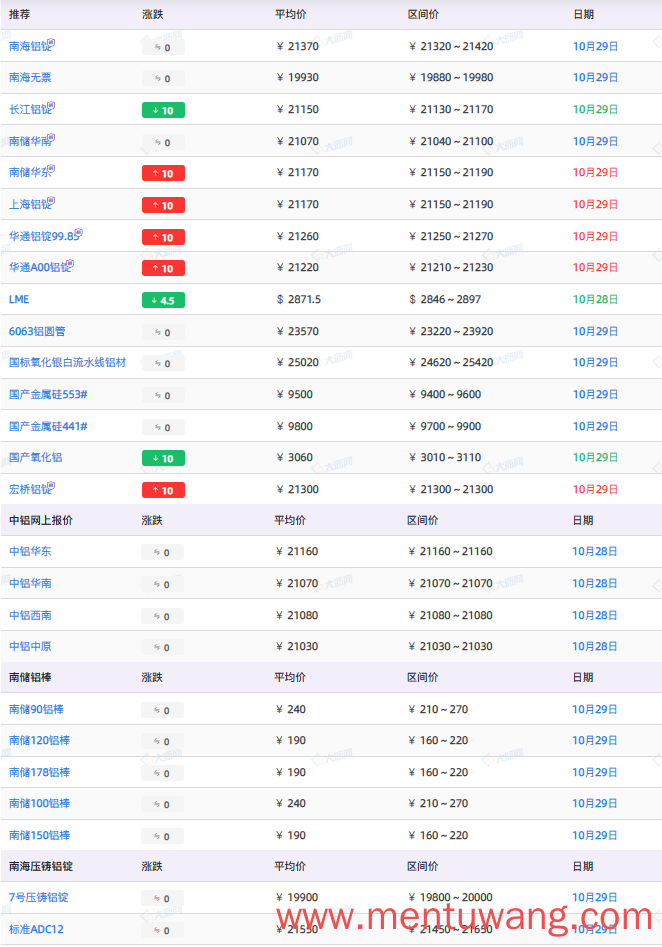This screenshot has width=662, height=947.
Task: Open the 南储150铝棒 link
Action: [39, 835]
